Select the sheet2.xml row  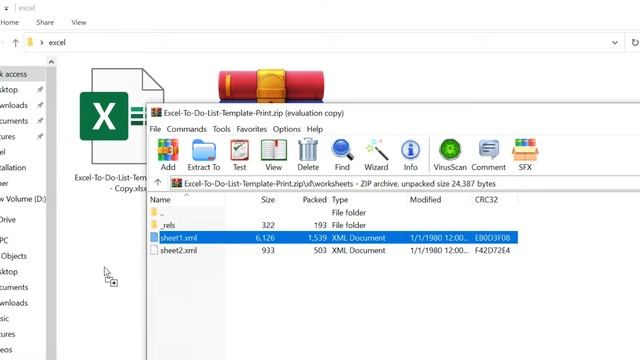click(334, 250)
